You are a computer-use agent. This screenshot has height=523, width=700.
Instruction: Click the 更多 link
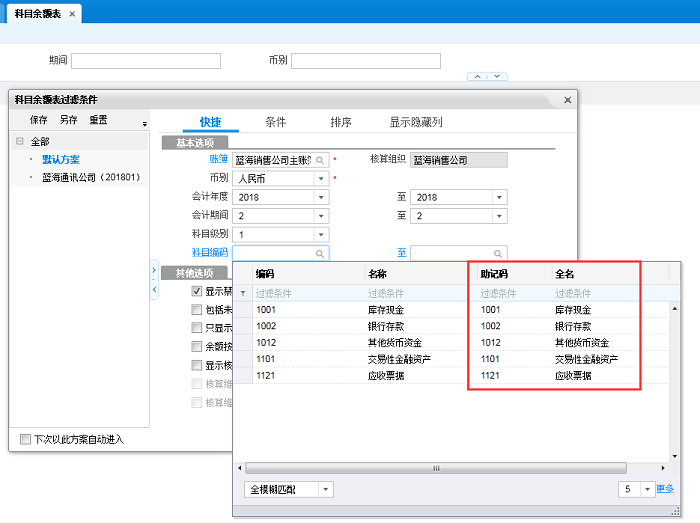(x=665, y=489)
